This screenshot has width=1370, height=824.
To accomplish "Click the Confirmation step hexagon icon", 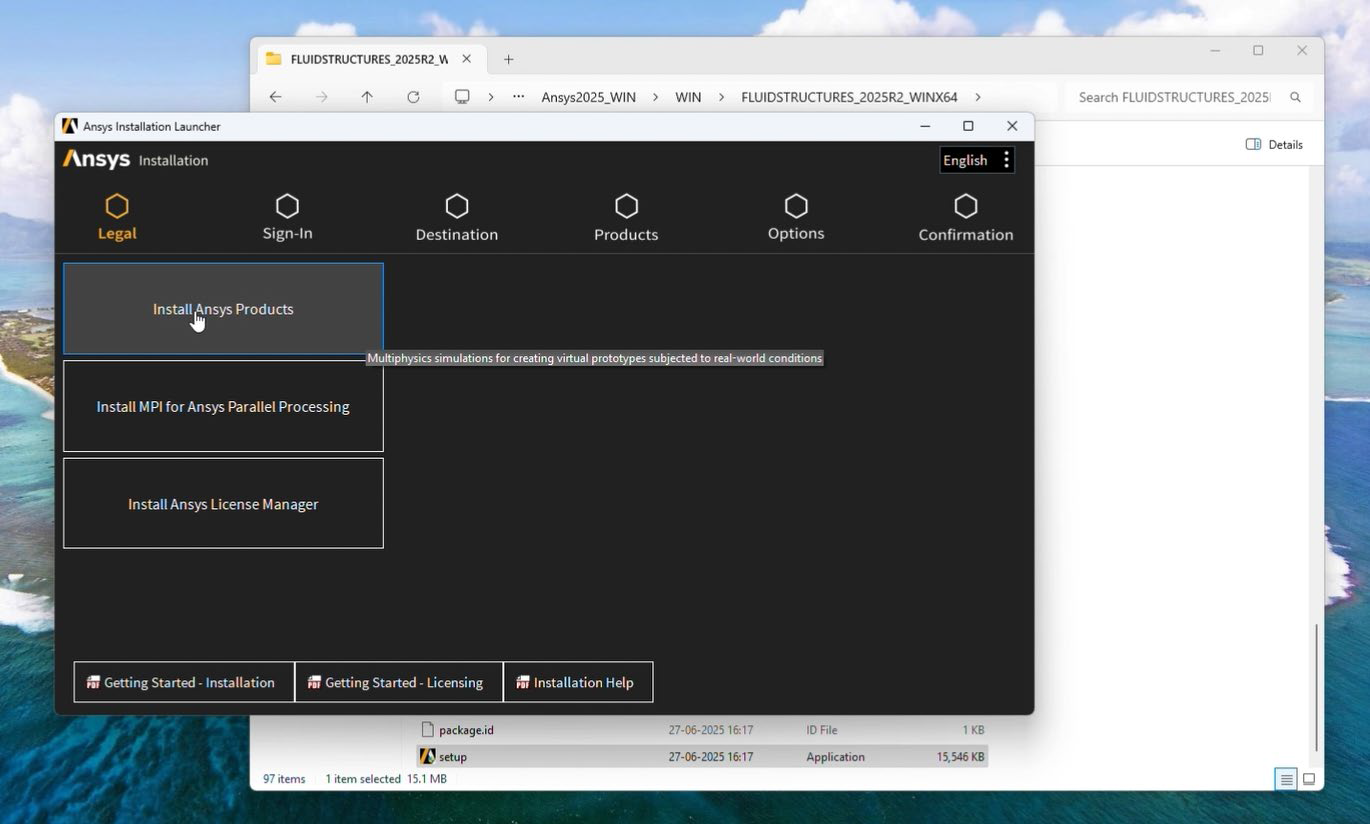I will [966, 206].
